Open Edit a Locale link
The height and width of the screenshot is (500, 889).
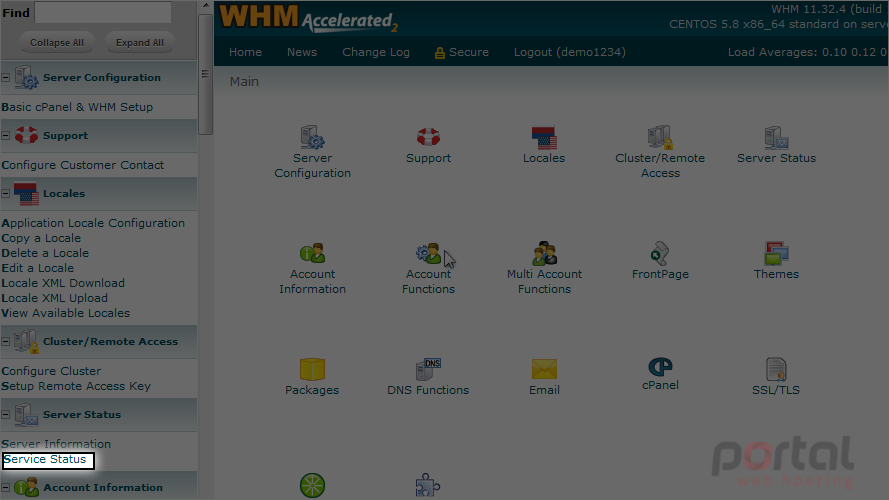coord(37,268)
